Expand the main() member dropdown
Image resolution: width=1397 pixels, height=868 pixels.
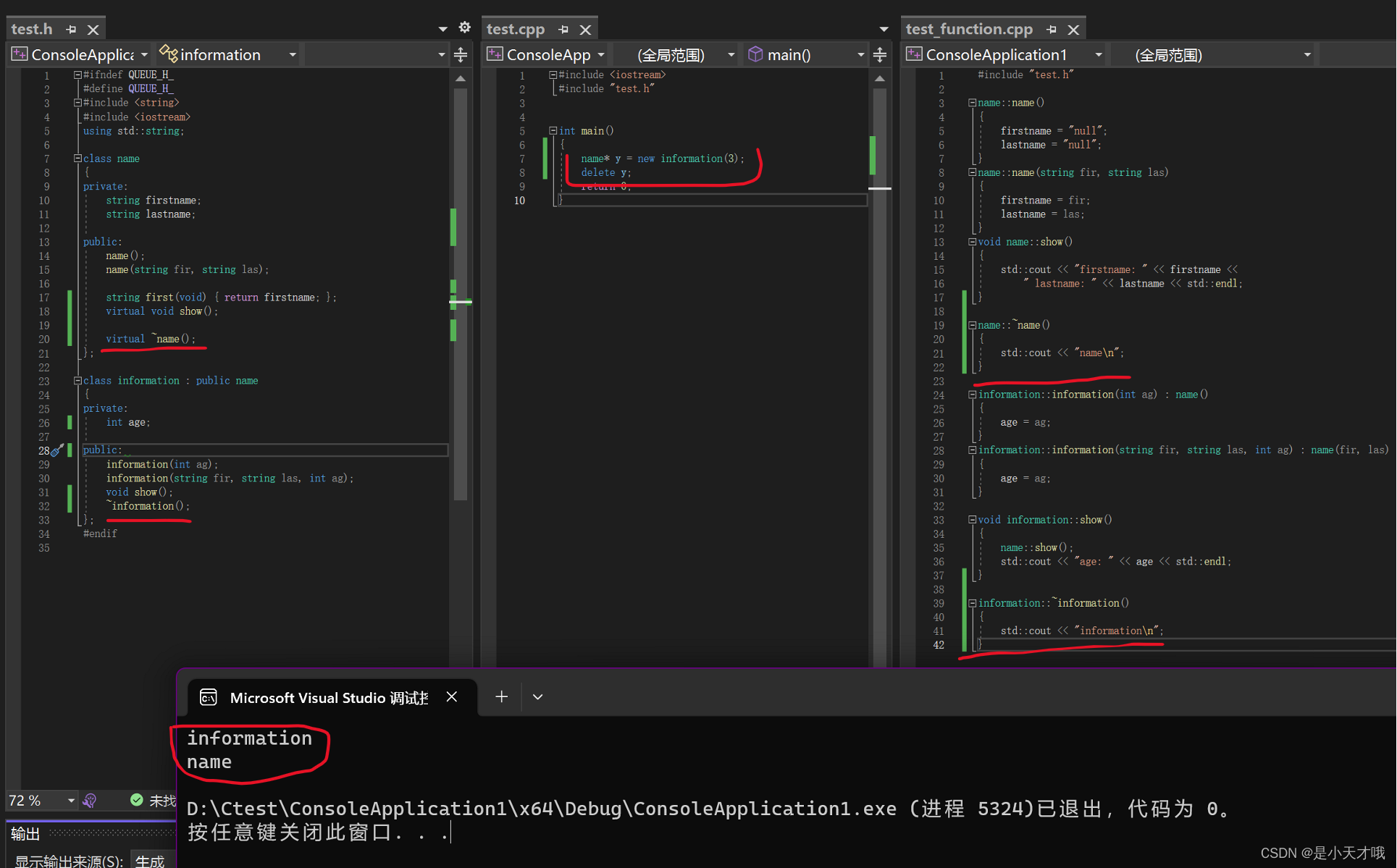[860, 55]
